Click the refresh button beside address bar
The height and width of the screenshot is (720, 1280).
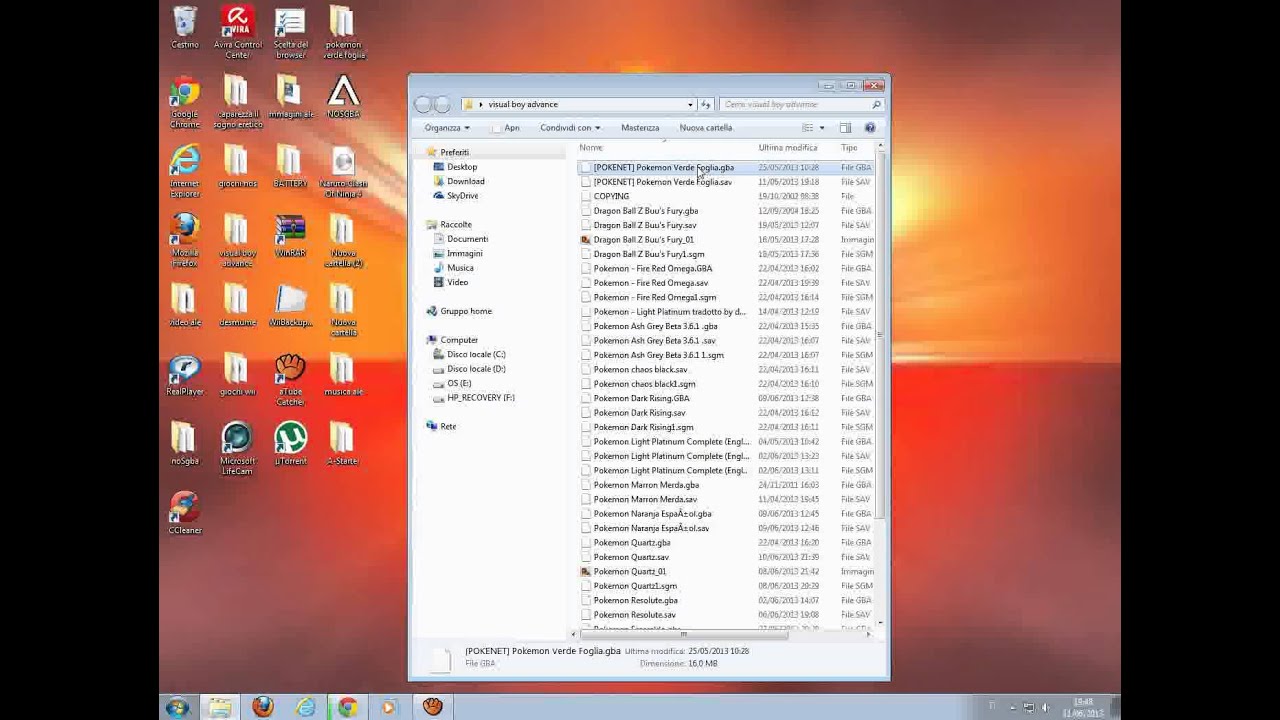click(x=706, y=104)
